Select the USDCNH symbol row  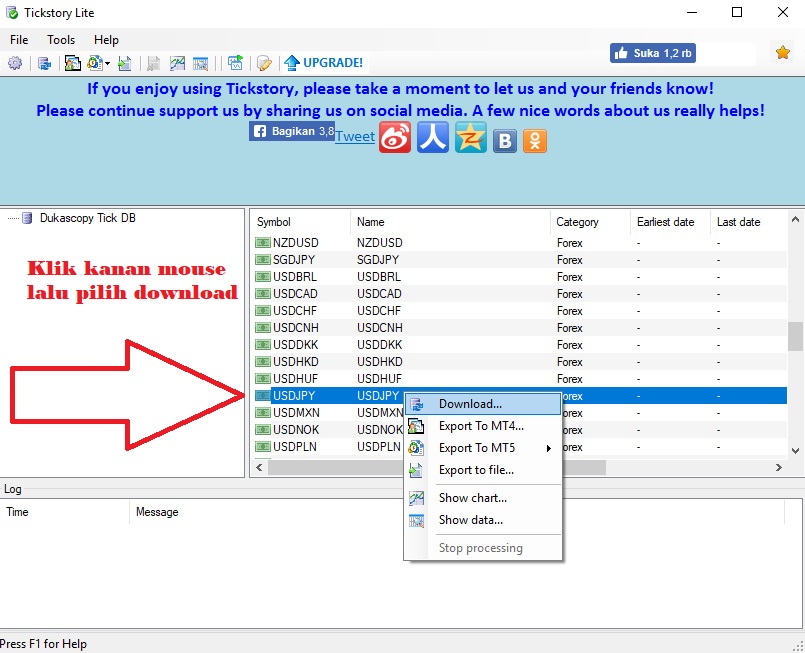(520, 328)
